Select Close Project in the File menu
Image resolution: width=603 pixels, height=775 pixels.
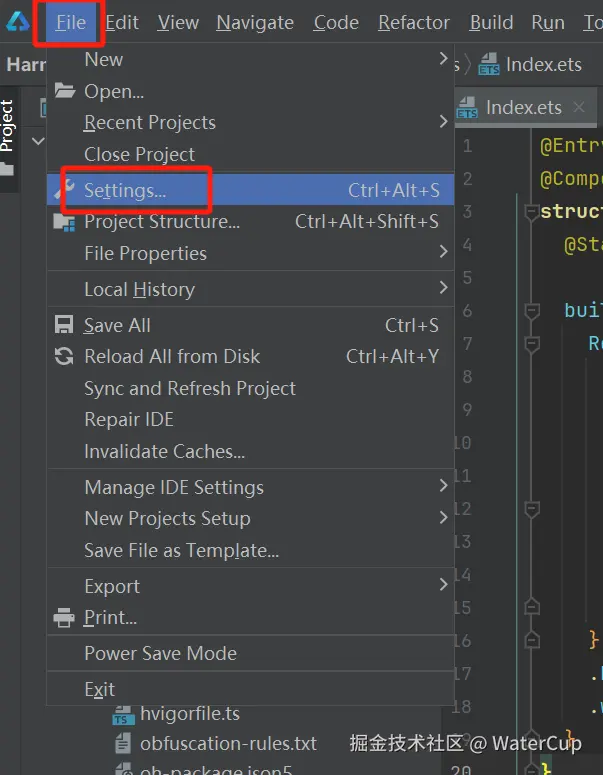pyautogui.click(x=139, y=155)
